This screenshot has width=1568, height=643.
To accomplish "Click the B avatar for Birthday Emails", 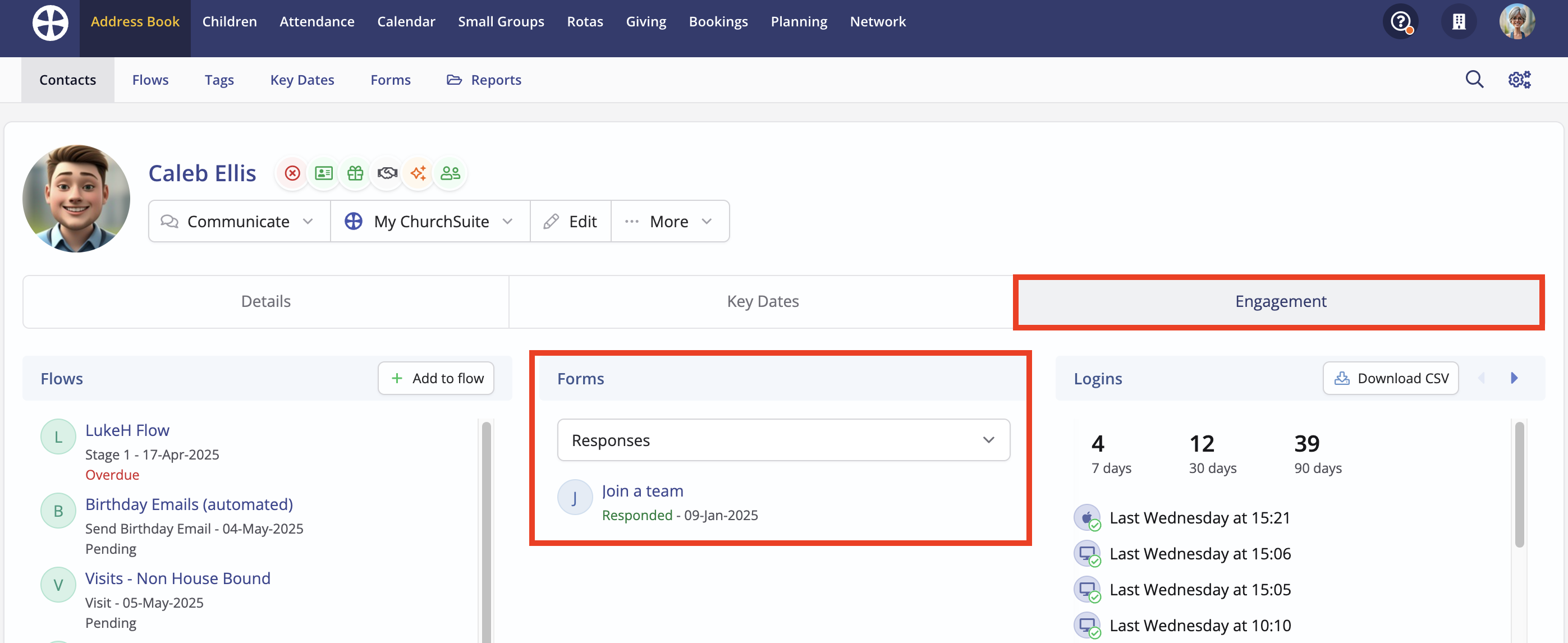I will pos(58,511).
